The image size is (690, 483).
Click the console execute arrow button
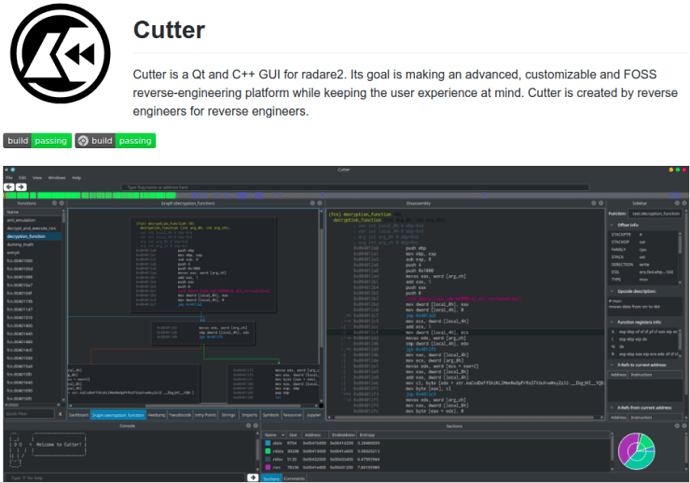(253, 478)
